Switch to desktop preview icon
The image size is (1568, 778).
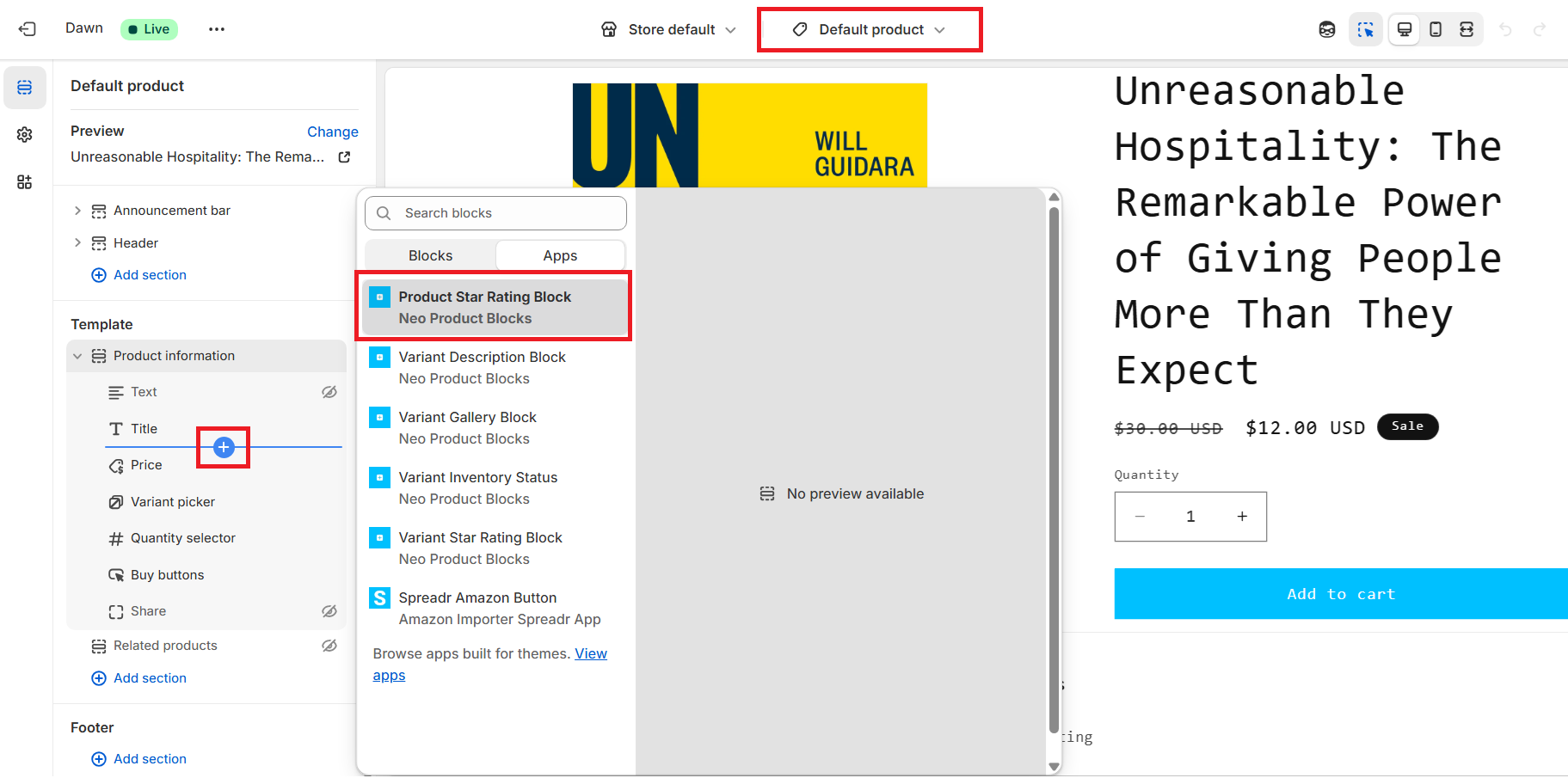[x=1405, y=29]
